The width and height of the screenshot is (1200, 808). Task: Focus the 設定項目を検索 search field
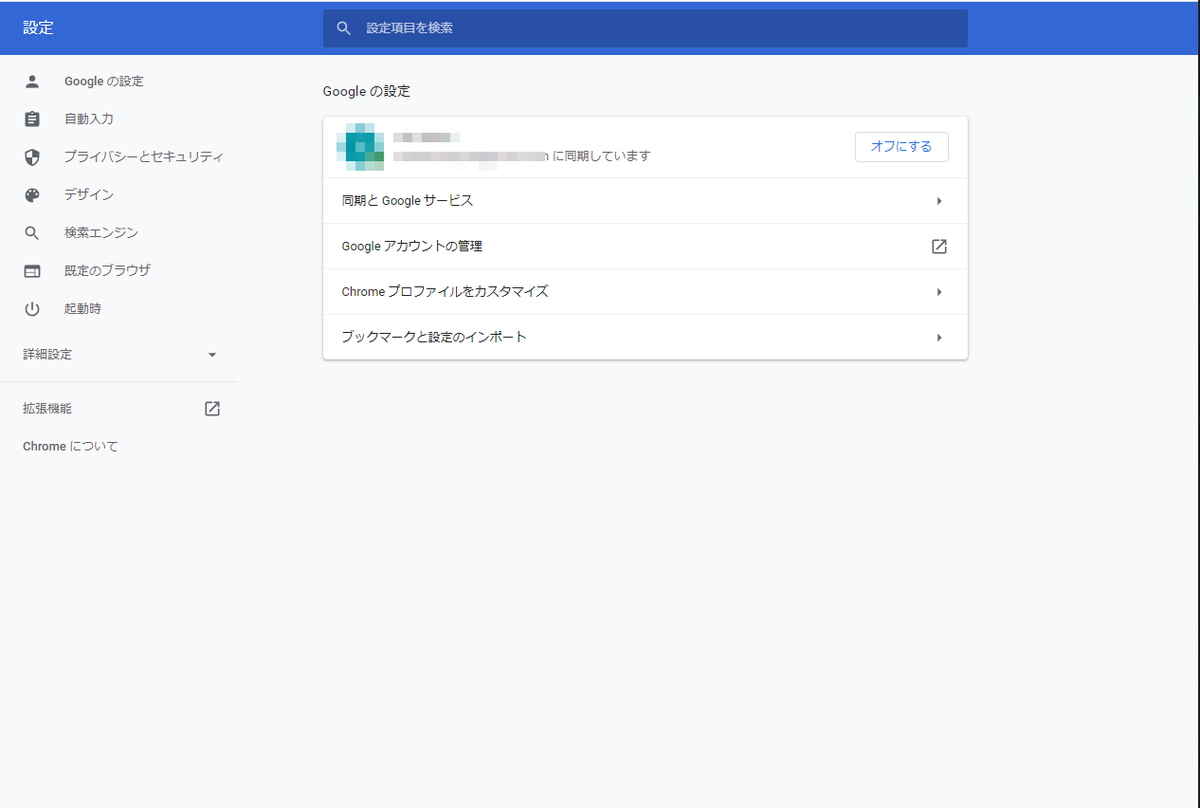(645, 28)
